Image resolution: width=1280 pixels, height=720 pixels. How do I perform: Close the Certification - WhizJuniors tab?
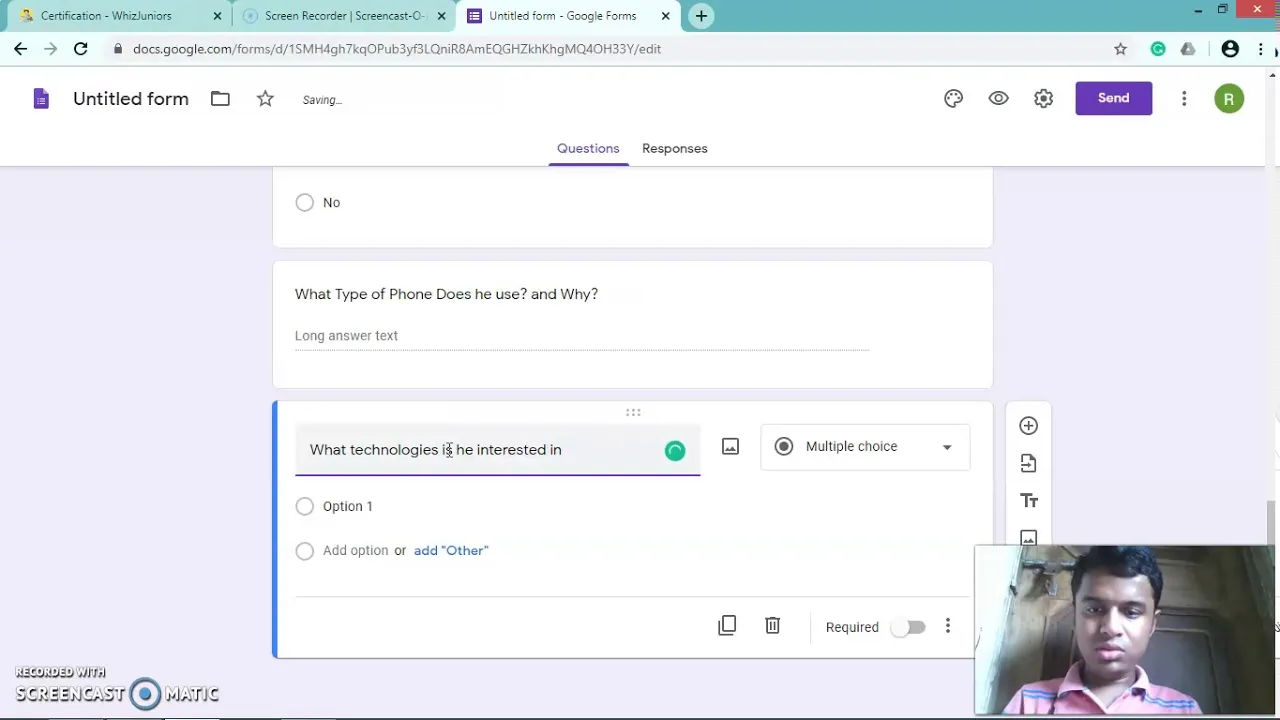point(217,16)
